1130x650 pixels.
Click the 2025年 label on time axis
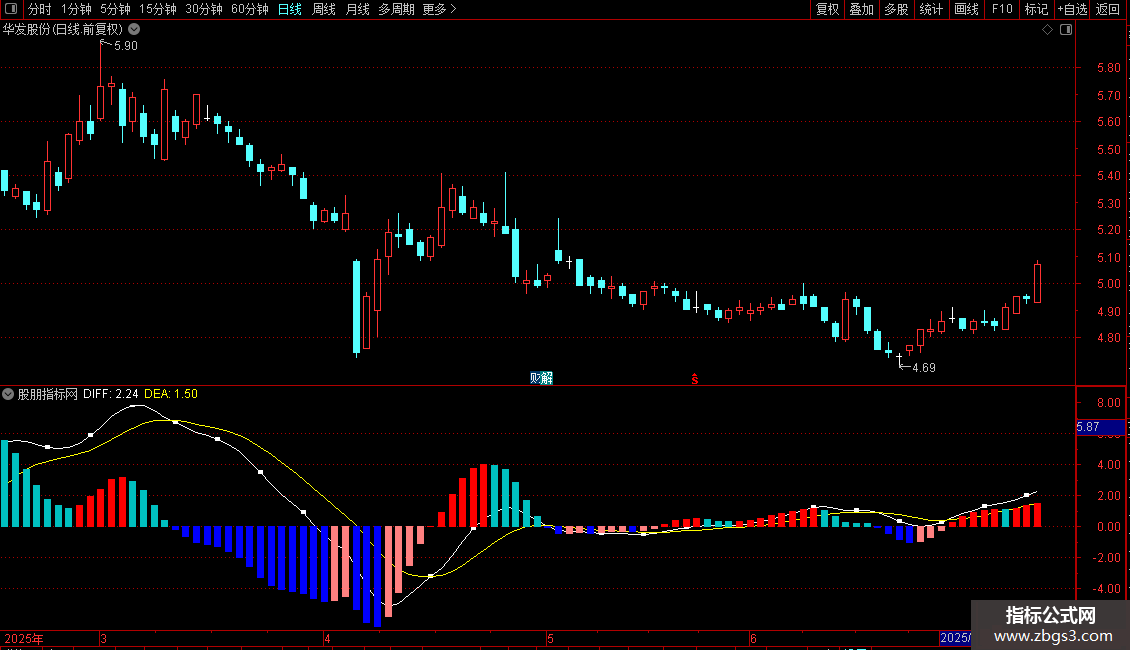tap(24, 638)
